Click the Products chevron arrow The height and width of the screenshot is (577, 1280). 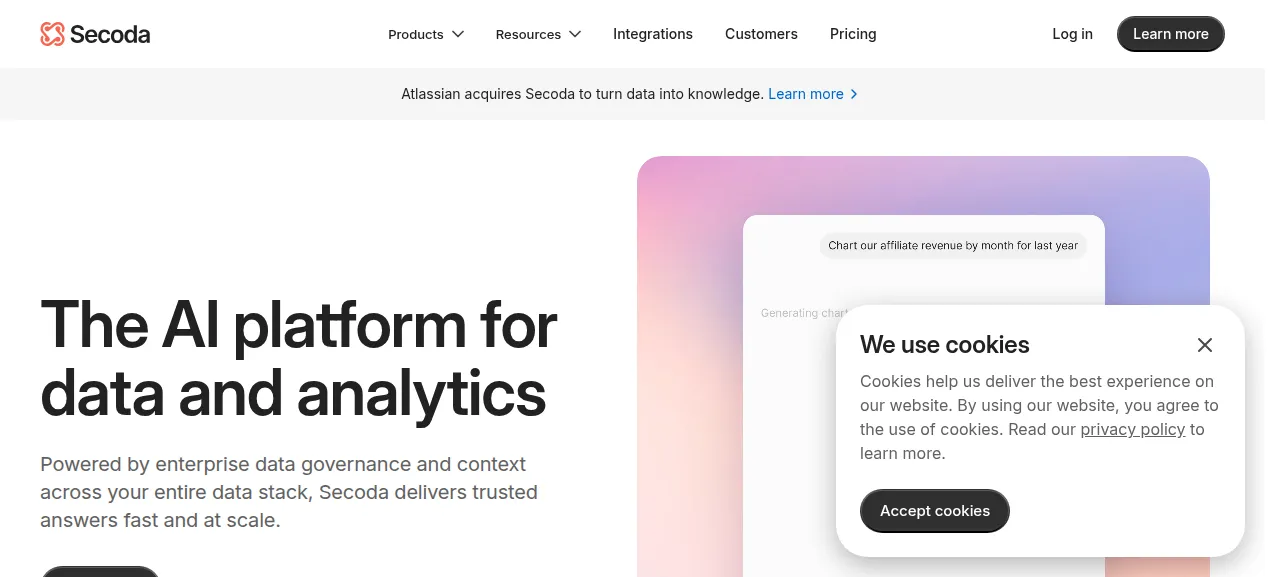click(x=458, y=34)
